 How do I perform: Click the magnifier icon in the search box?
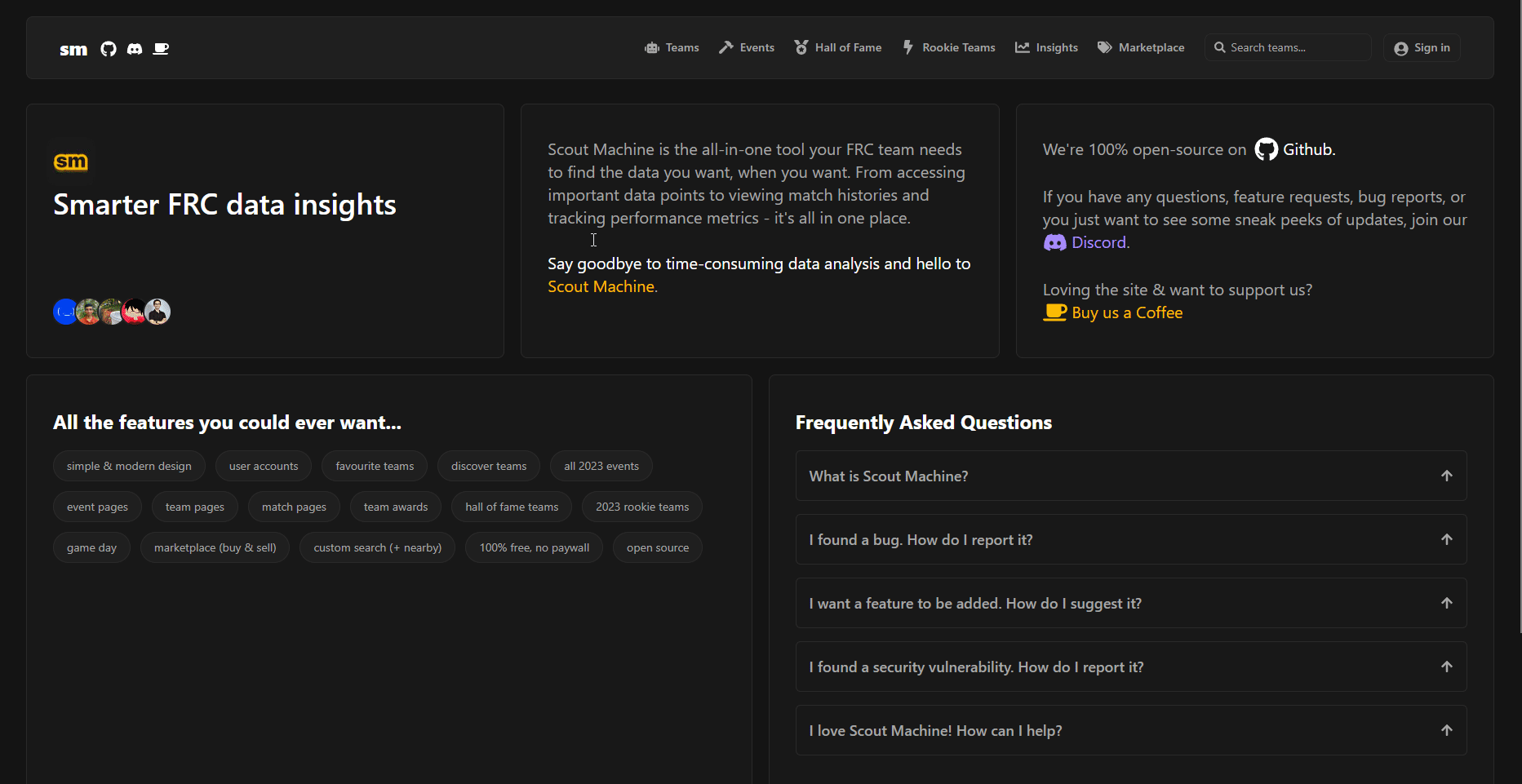tap(1220, 48)
